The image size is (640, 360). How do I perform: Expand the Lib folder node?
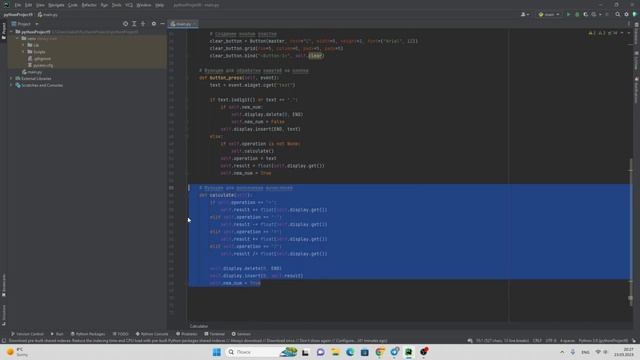click(x=24, y=45)
